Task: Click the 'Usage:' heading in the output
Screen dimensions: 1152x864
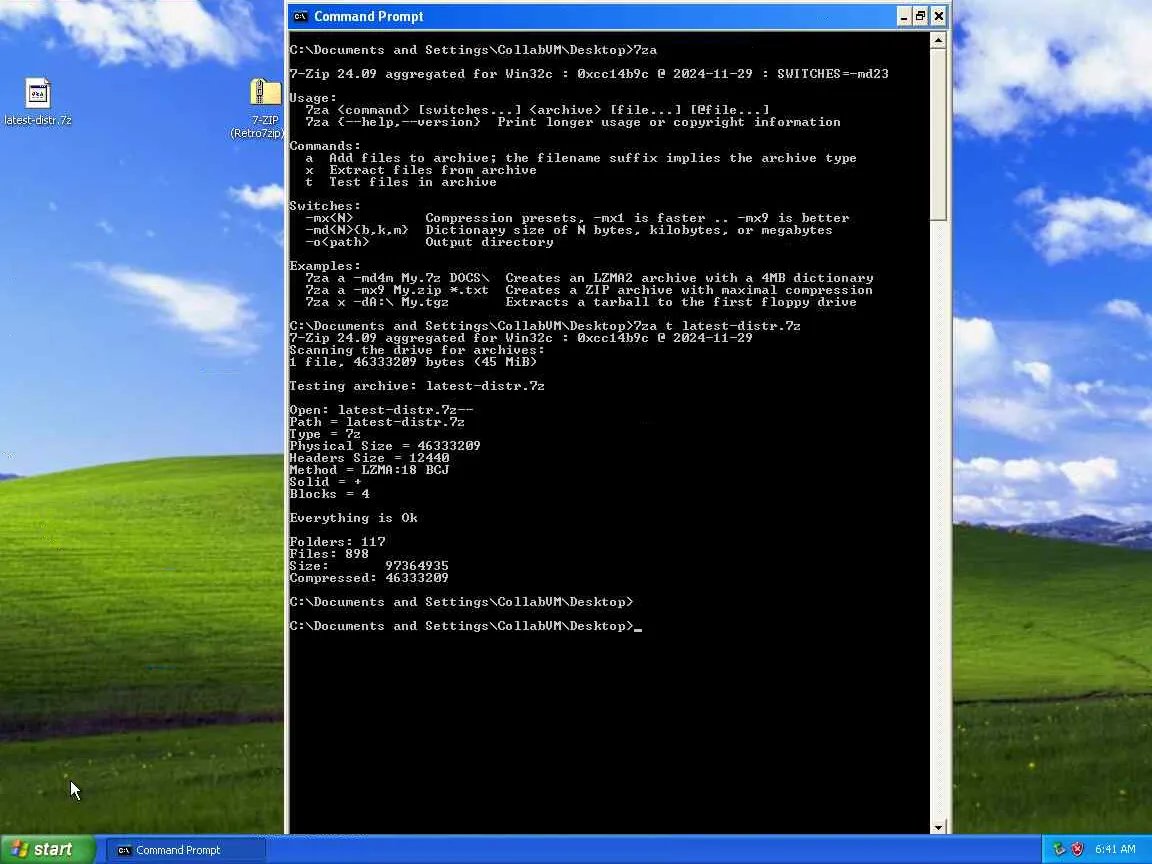Action: click(313, 98)
